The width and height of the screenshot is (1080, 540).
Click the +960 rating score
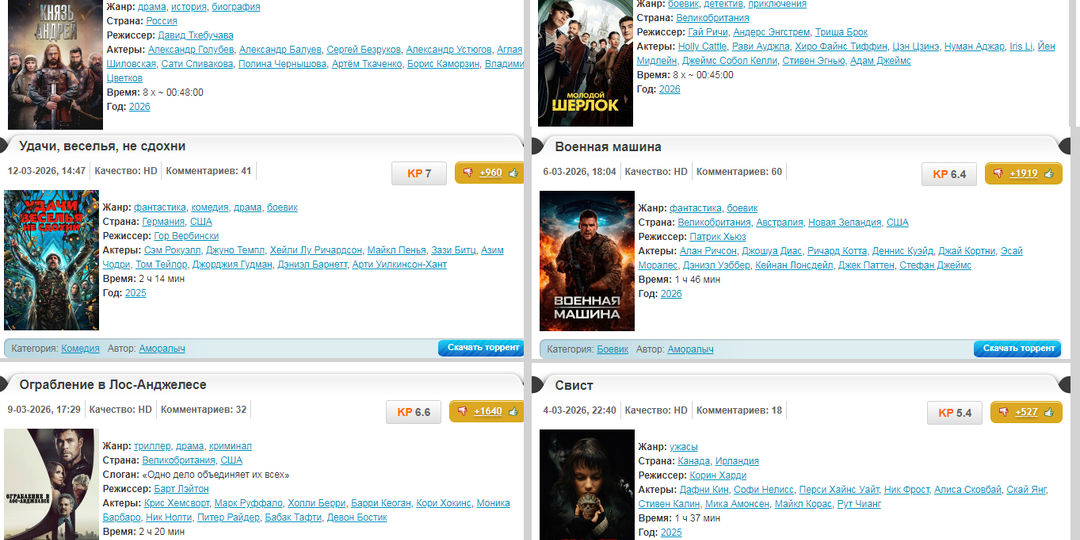pos(490,173)
